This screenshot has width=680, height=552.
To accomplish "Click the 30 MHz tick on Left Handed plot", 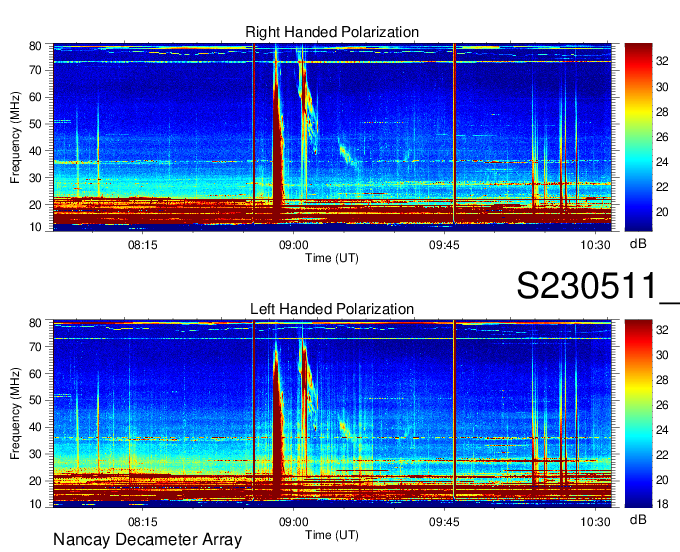I will [x=35, y=454].
